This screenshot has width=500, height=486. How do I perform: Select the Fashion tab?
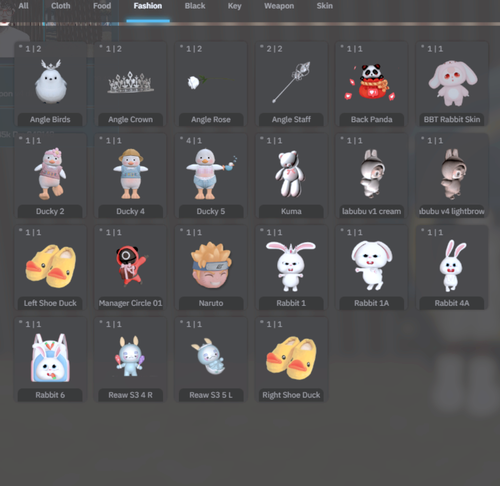pos(148,6)
